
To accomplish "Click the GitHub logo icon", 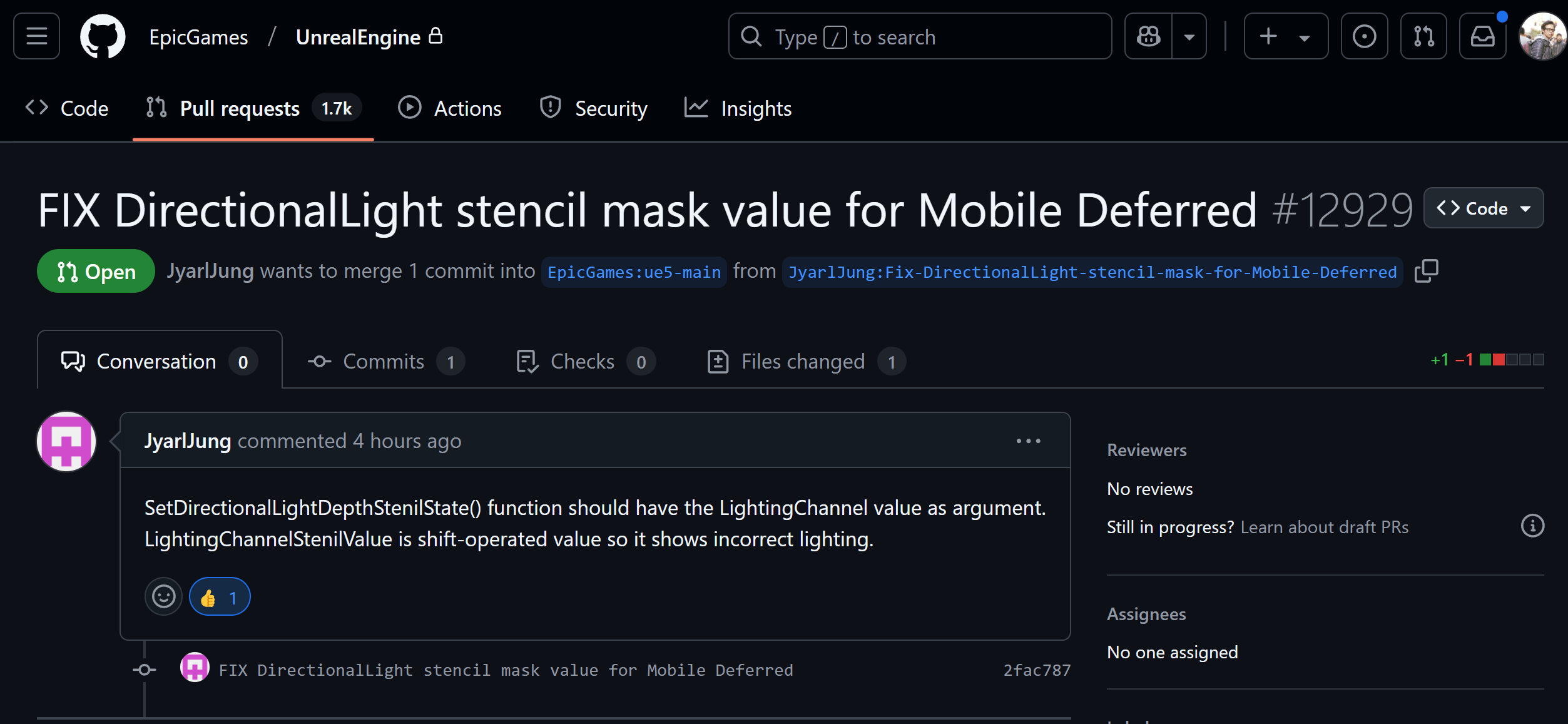I will click(x=103, y=36).
